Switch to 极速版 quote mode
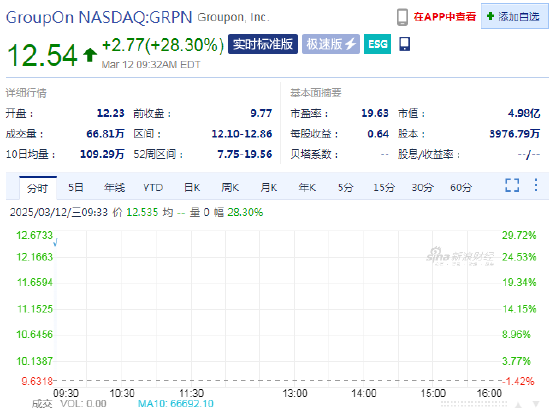This screenshot has width=550, height=409. point(331,44)
